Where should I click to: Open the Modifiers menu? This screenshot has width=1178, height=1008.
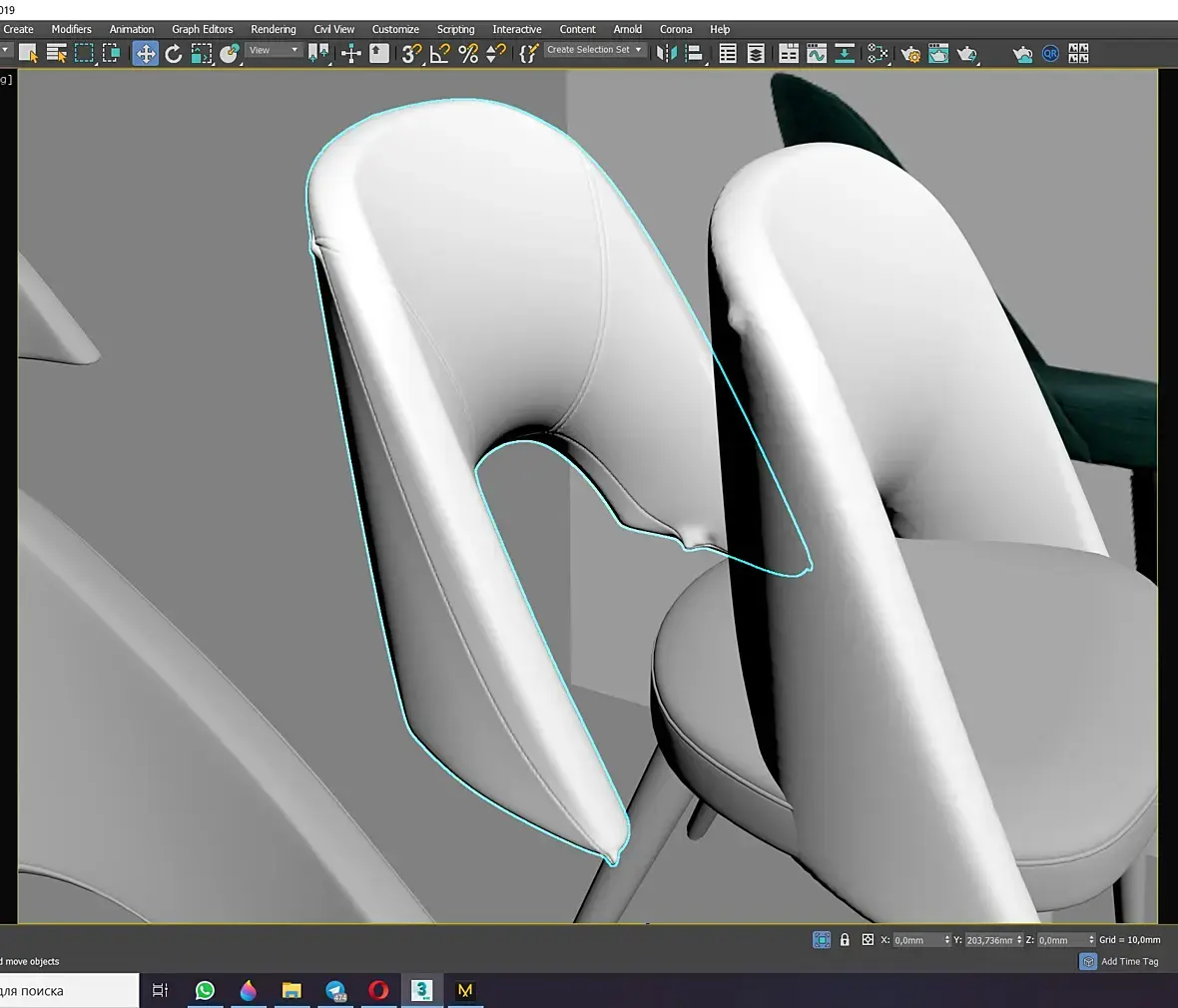[71, 29]
